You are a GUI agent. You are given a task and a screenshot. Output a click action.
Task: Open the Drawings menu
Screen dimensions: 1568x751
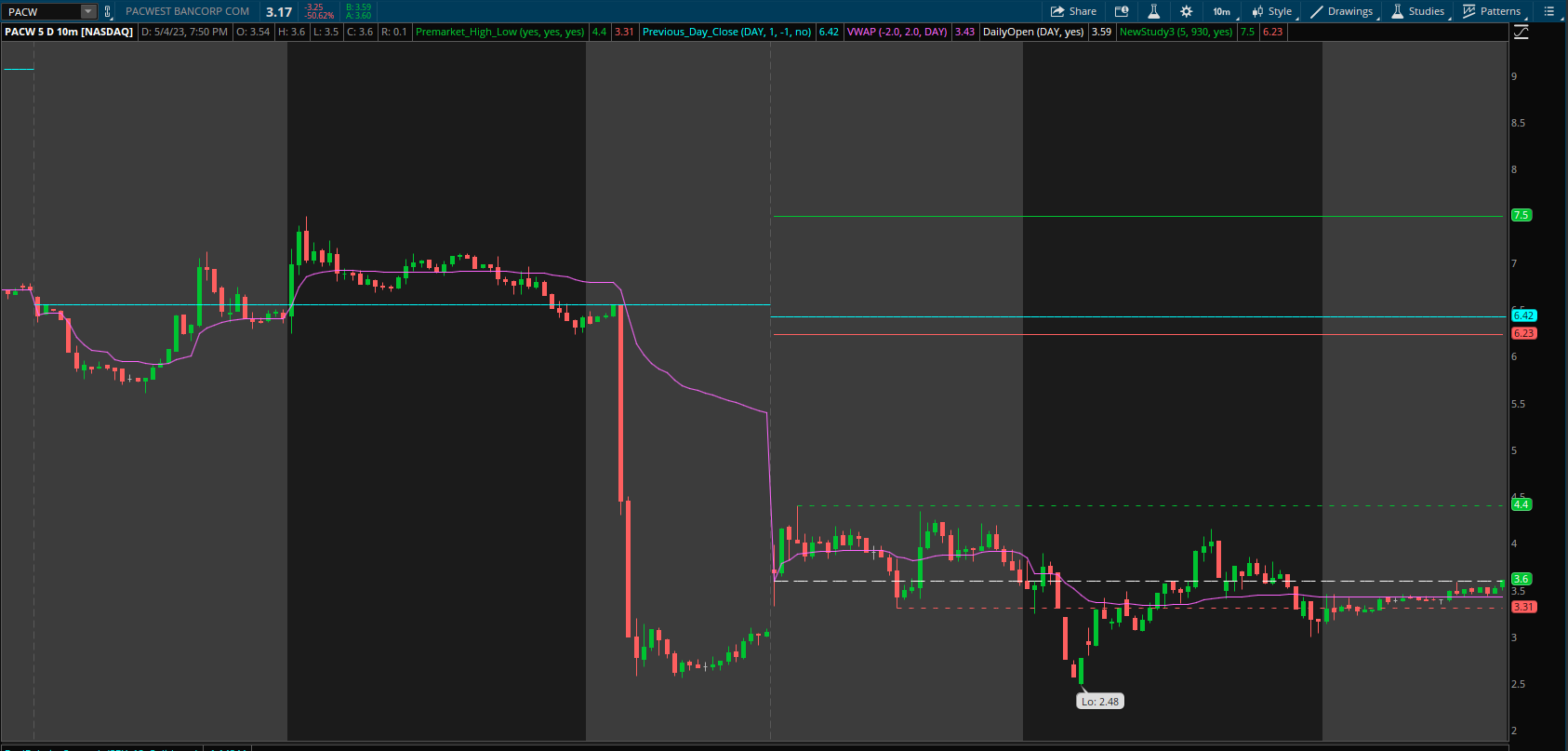[x=1342, y=12]
